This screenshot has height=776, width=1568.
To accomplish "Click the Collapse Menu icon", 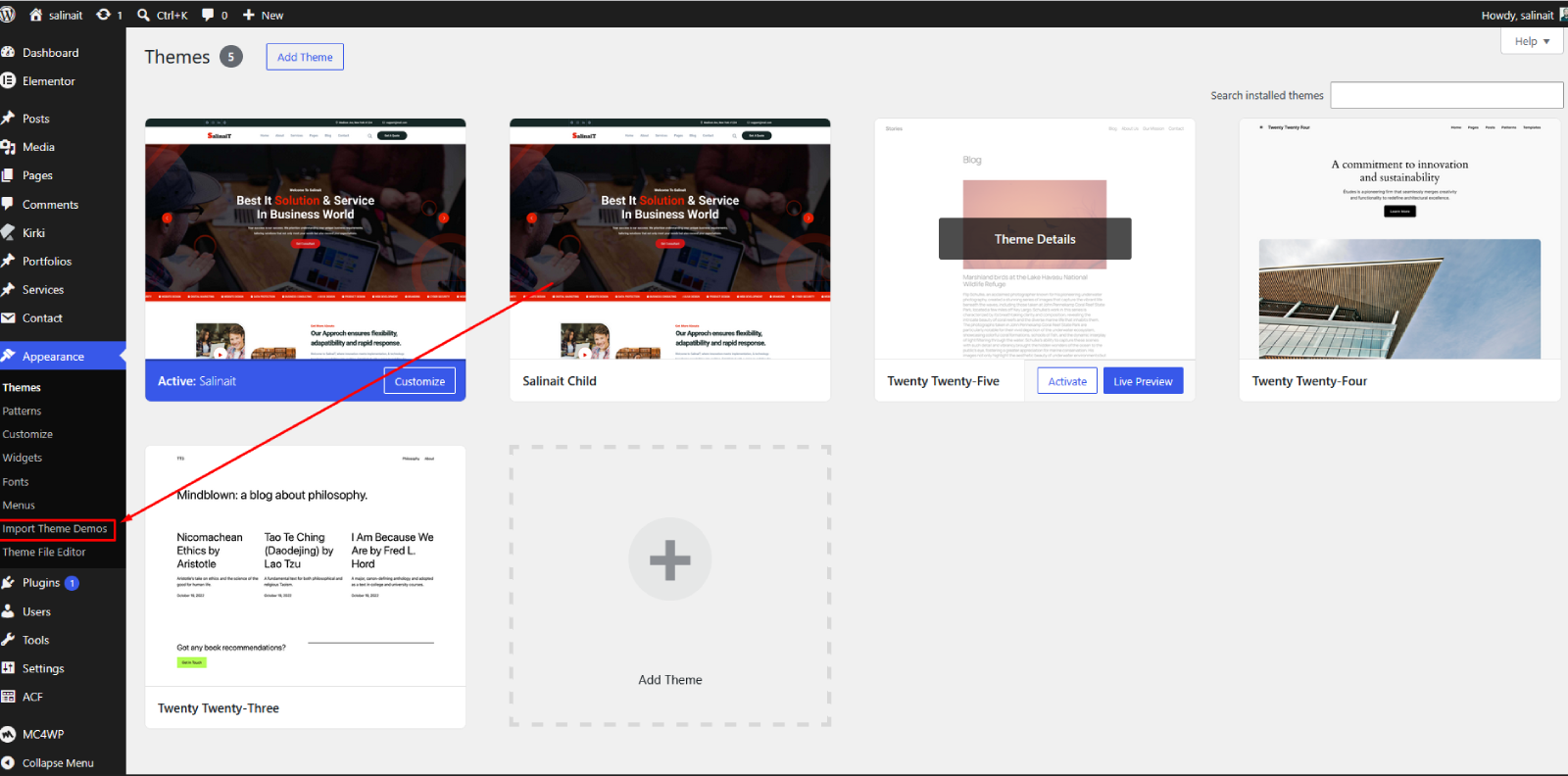I will (9, 762).
